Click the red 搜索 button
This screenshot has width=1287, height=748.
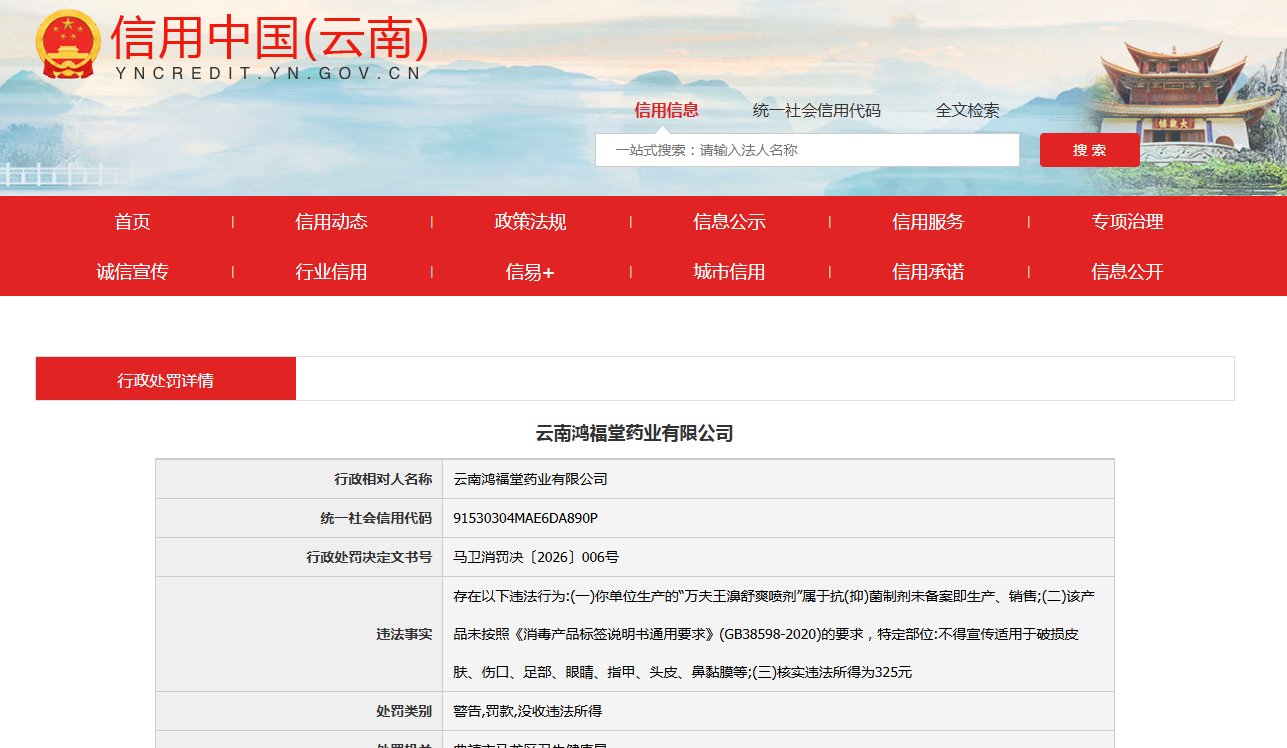tap(1090, 150)
